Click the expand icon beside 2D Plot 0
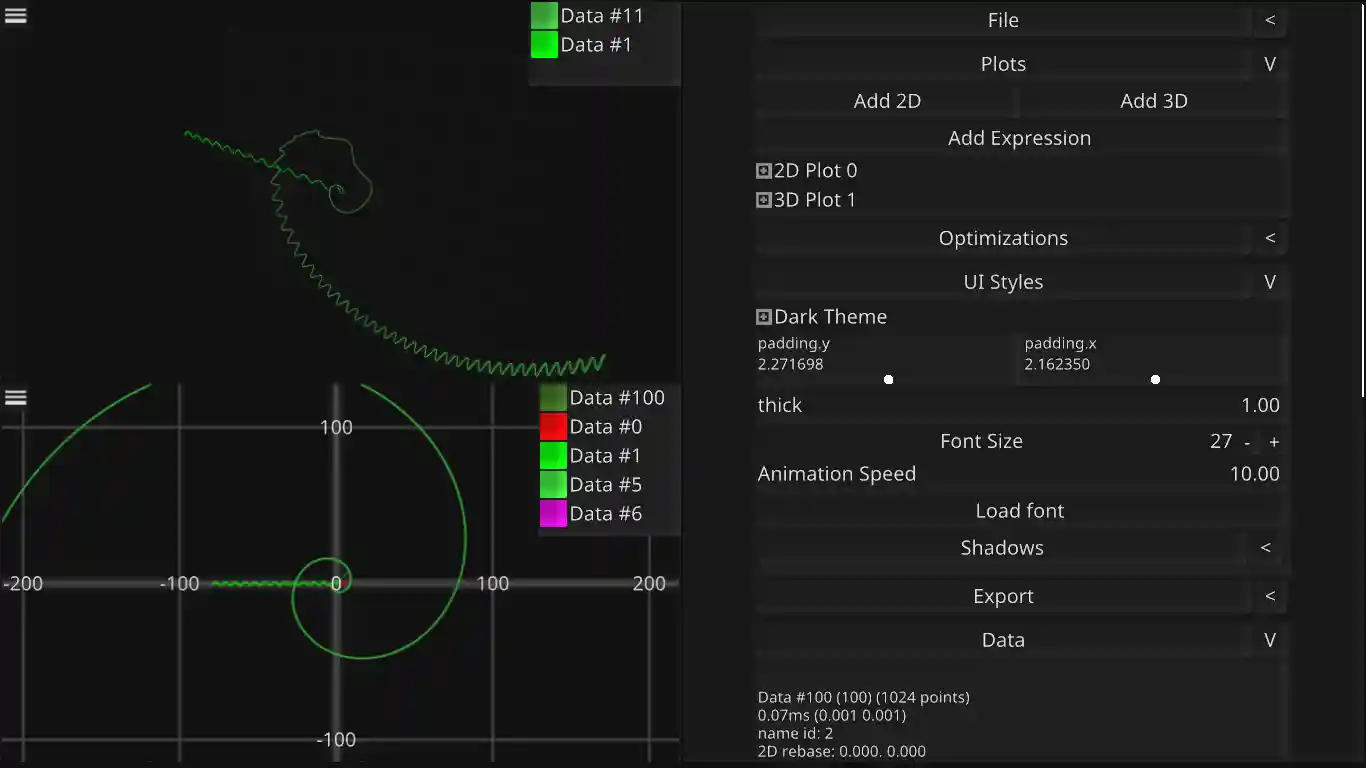The width and height of the screenshot is (1366, 768). tap(762, 170)
